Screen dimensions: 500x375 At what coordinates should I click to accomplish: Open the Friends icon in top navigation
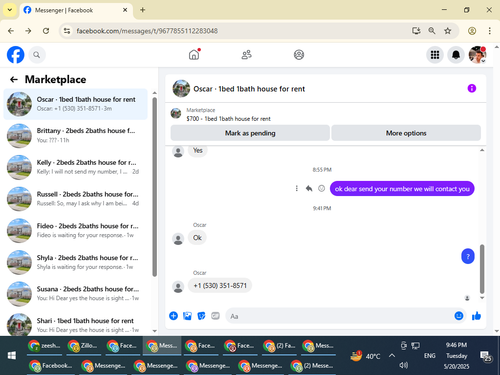246,55
